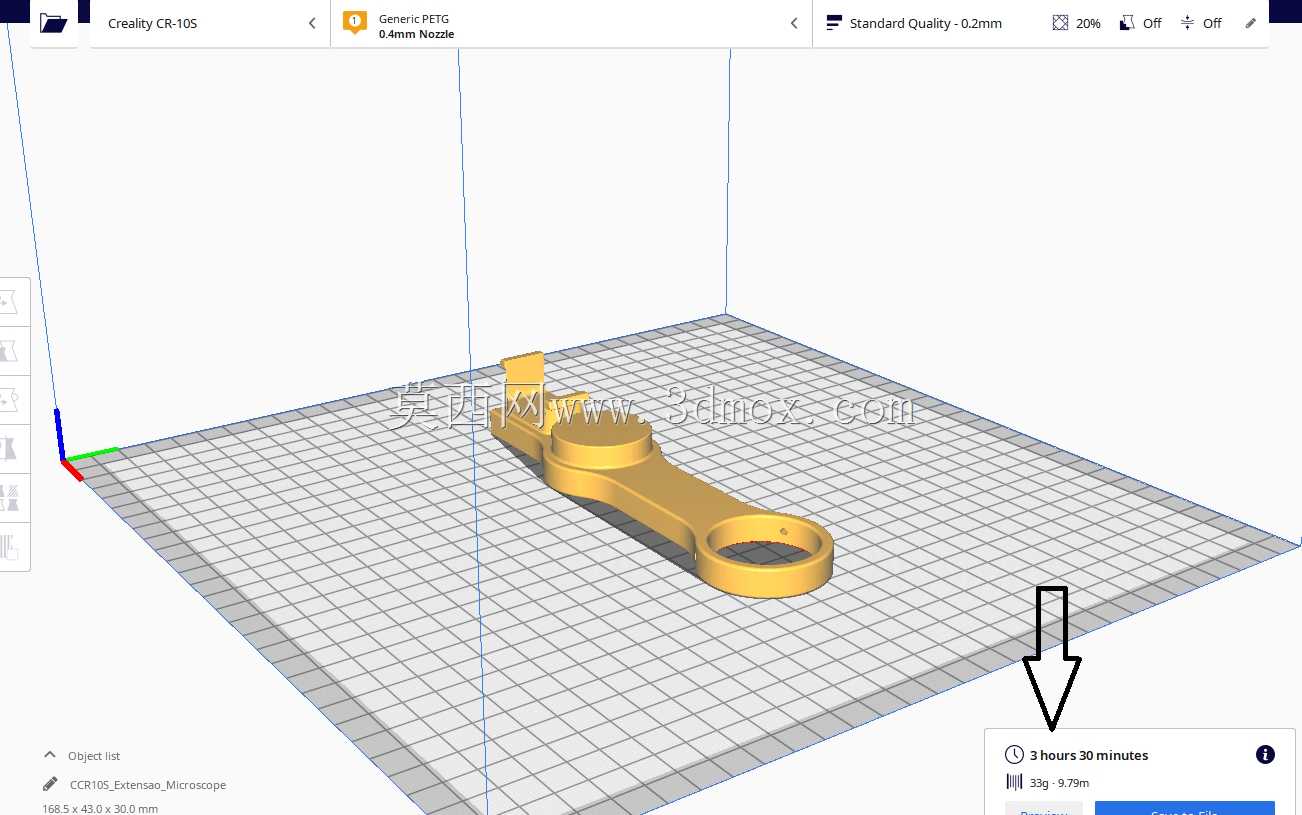
Task: Click the dimensions text 168.5 x 43.0 x 30.0 mm
Action: click(100, 809)
